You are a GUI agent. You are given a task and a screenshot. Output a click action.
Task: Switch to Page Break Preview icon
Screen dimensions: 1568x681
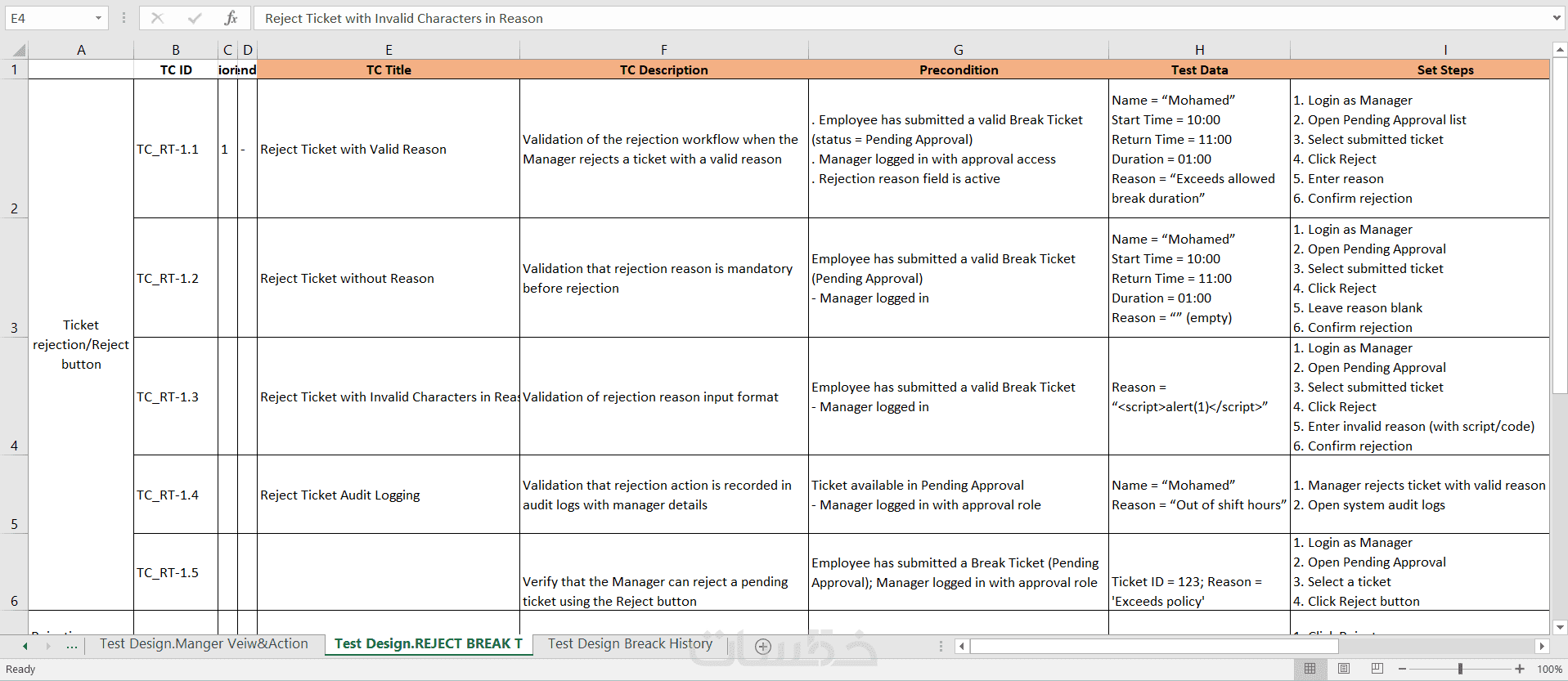tap(1377, 669)
